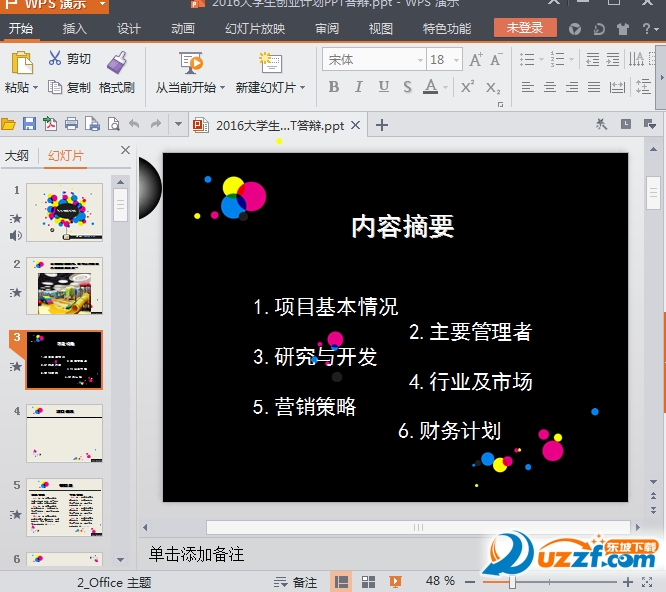Center align text

[x=550, y=87]
